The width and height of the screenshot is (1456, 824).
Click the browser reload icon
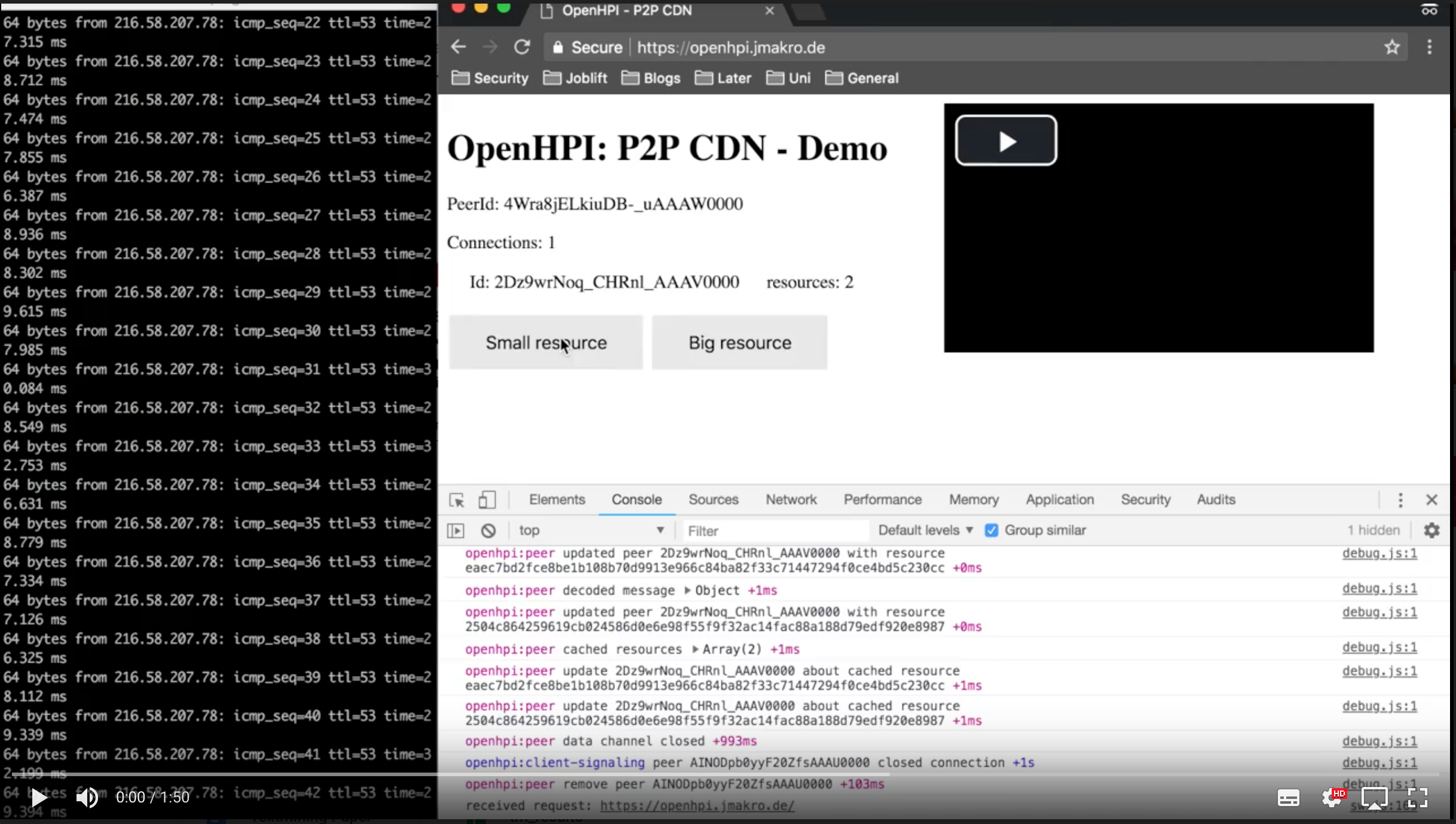(x=522, y=47)
